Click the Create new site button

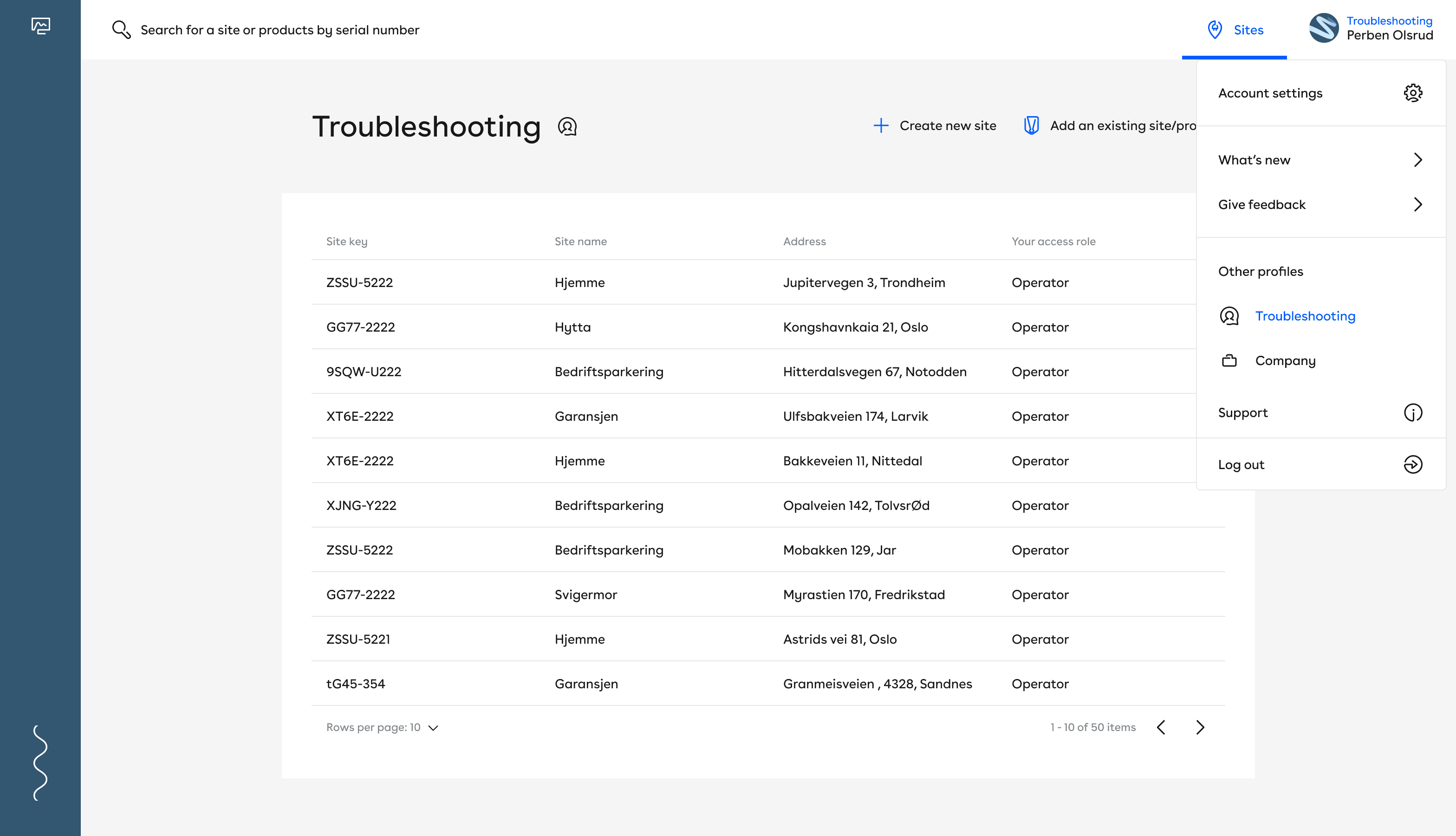coord(935,126)
